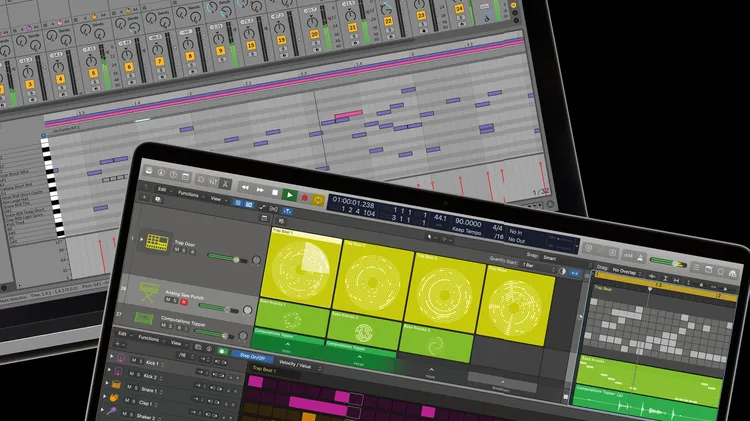Click the 90.0000 tempo display
The height and width of the screenshot is (421, 750).
click(468, 223)
